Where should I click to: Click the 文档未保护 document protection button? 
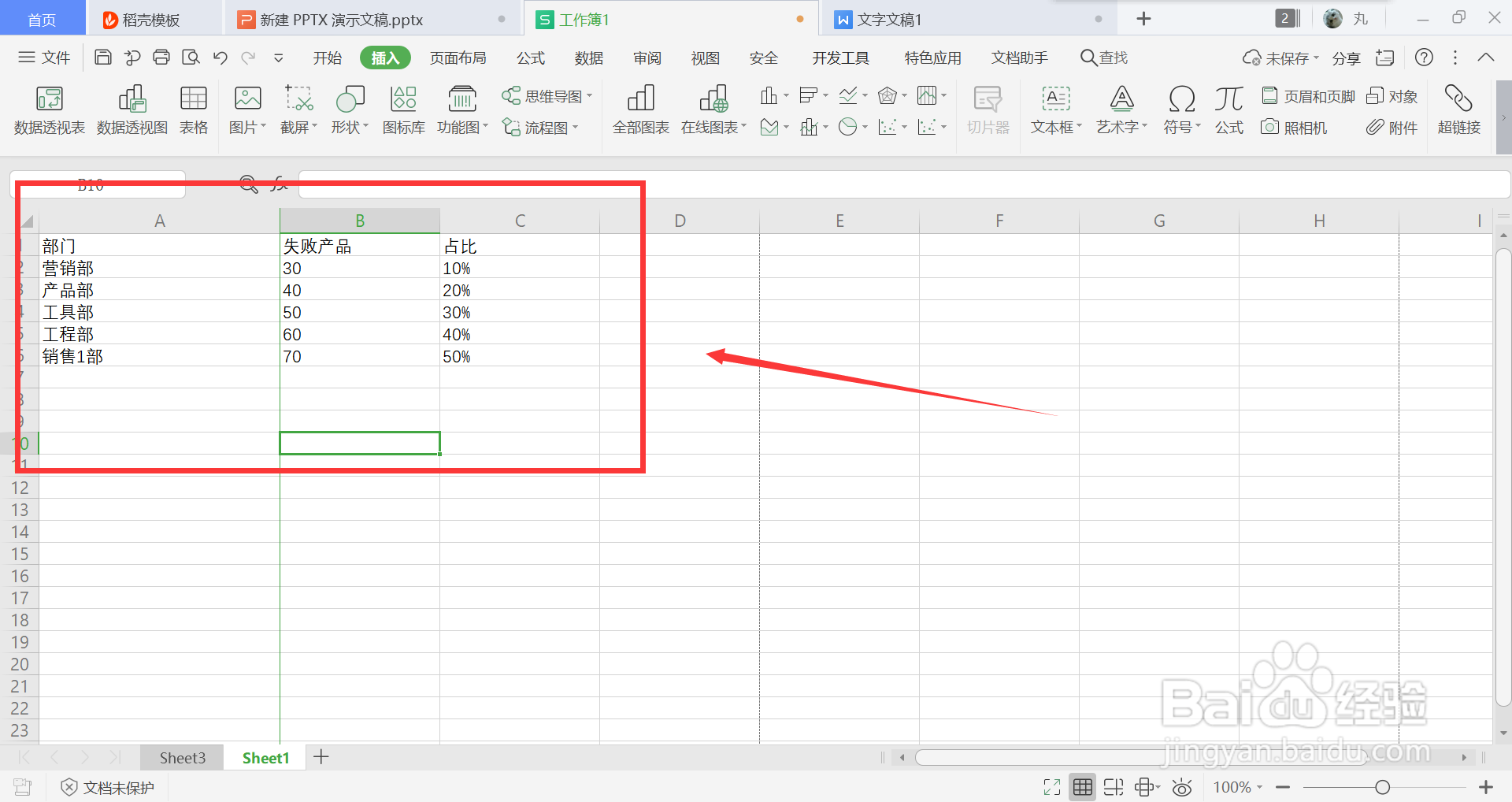coord(108,787)
